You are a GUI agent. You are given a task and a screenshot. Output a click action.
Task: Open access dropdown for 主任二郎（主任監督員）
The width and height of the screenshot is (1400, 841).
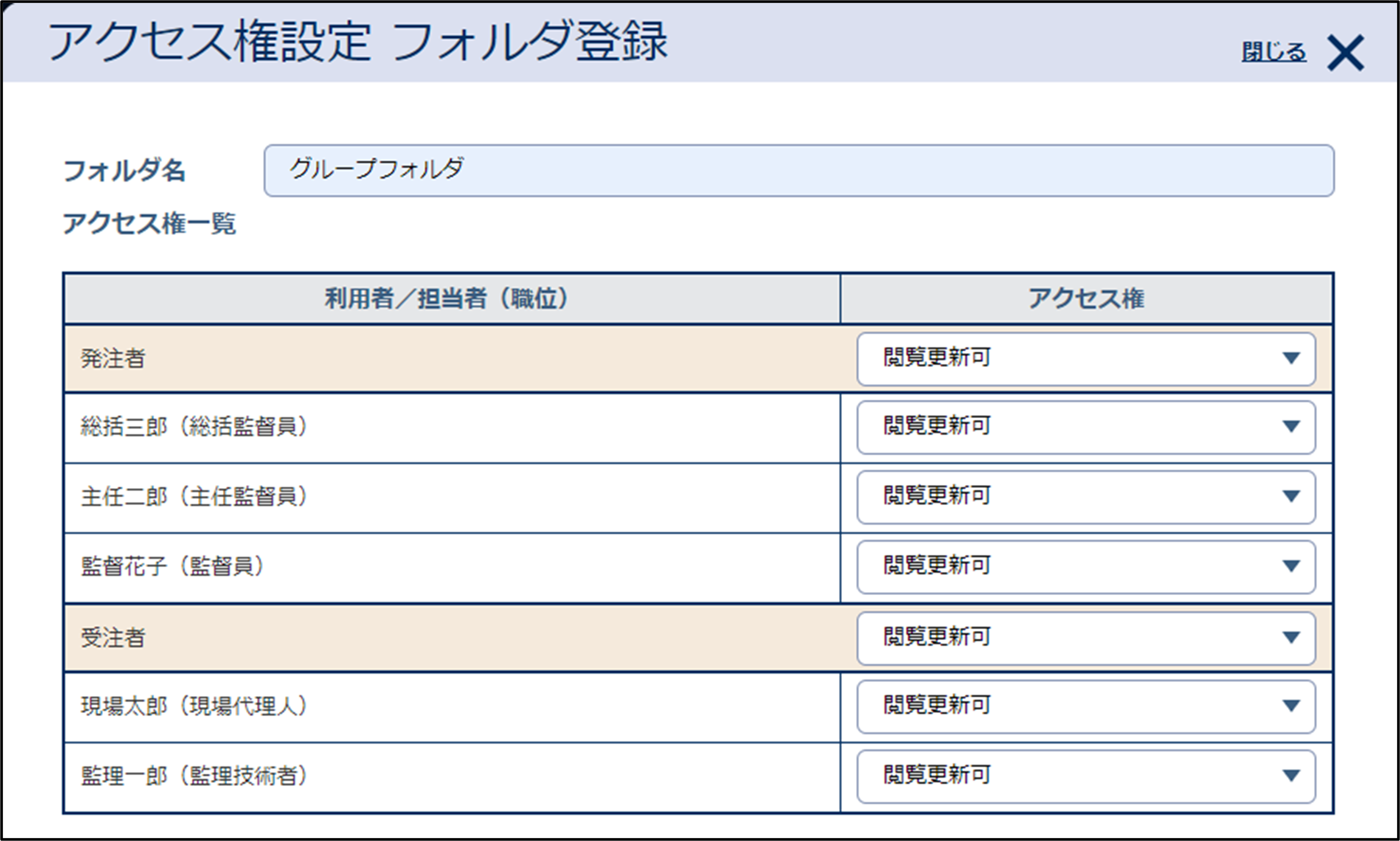(1086, 497)
